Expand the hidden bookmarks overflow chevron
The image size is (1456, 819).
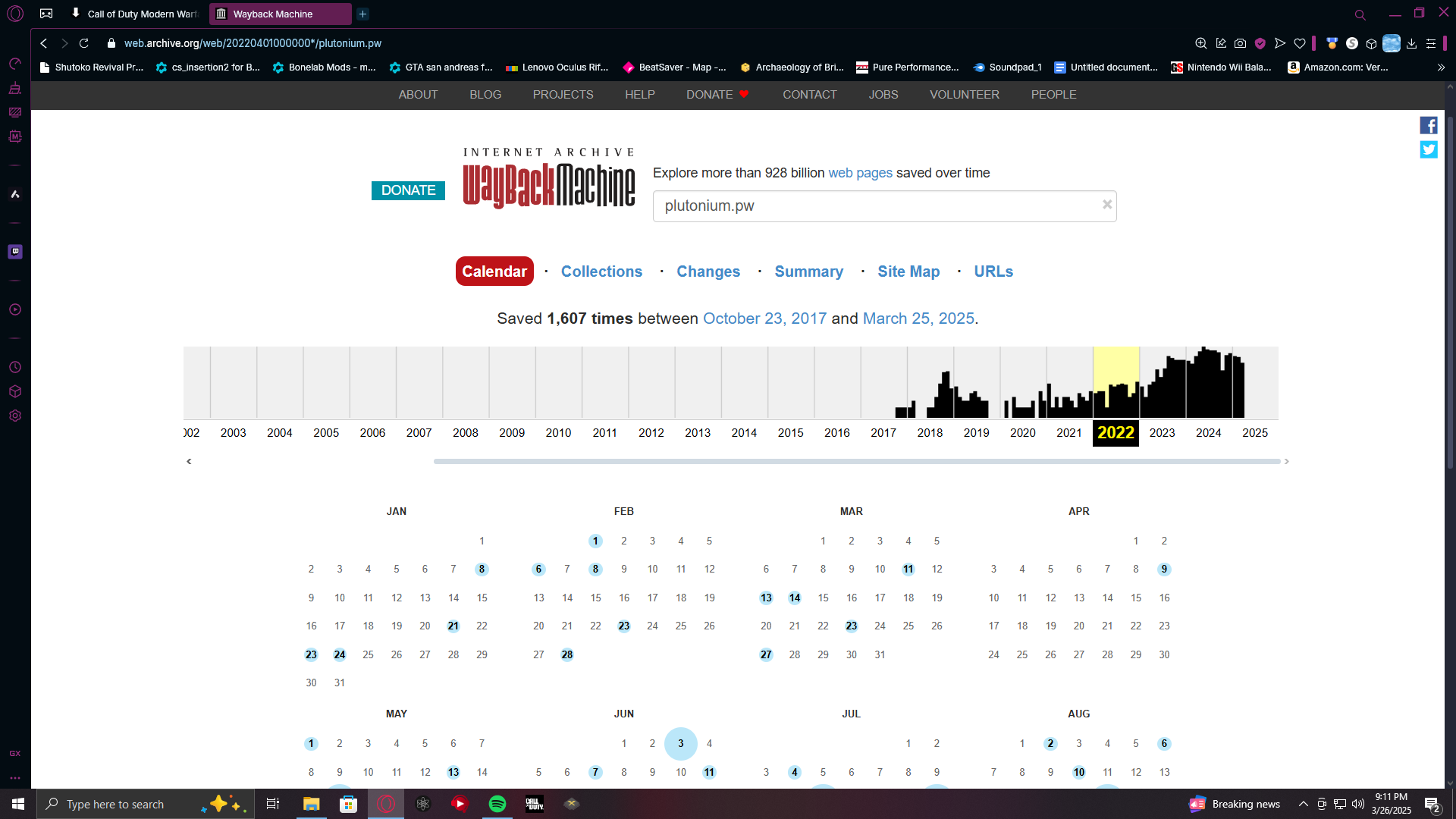point(1441,67)
